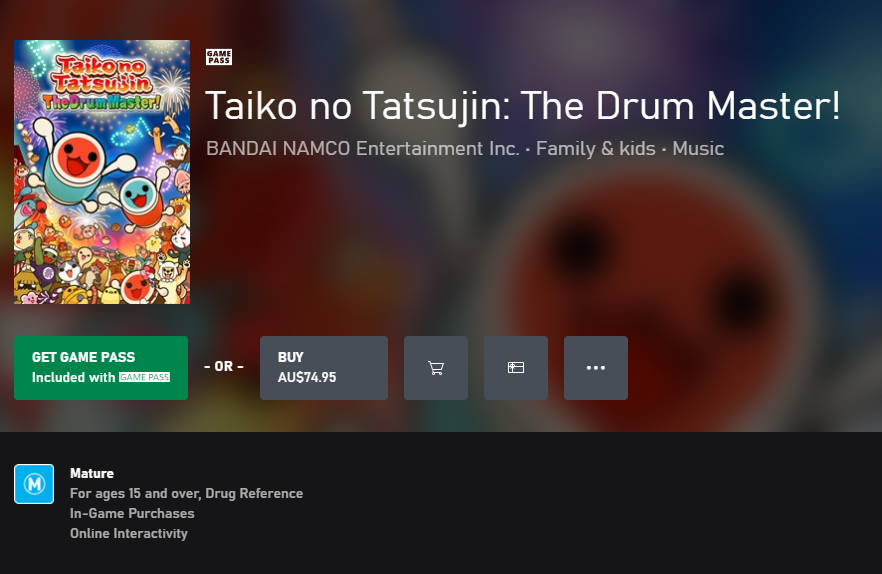The height and width of the screenshot is (574, 882).
Task: Browse the Music genre link
Action: click(698, 149)
